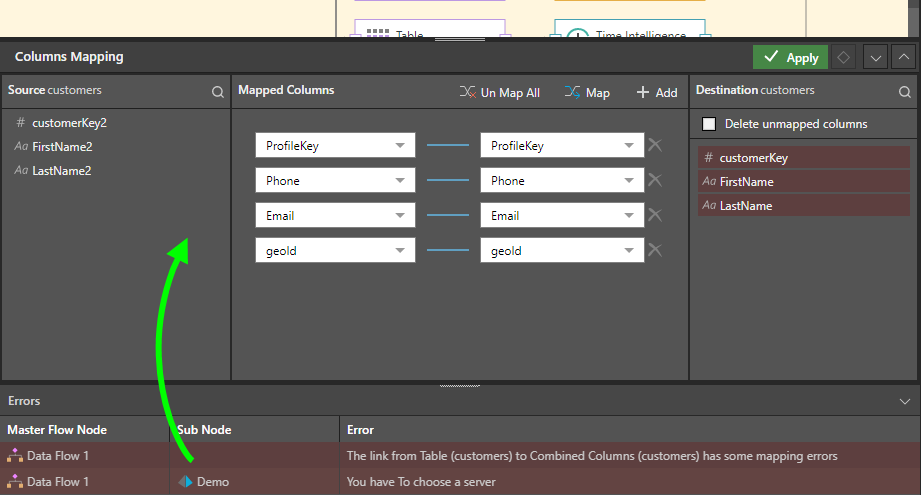The height and width of the screenshot is (495, 921).
Task: Click the search icon in Destination panel
Action: click(905, 92)
